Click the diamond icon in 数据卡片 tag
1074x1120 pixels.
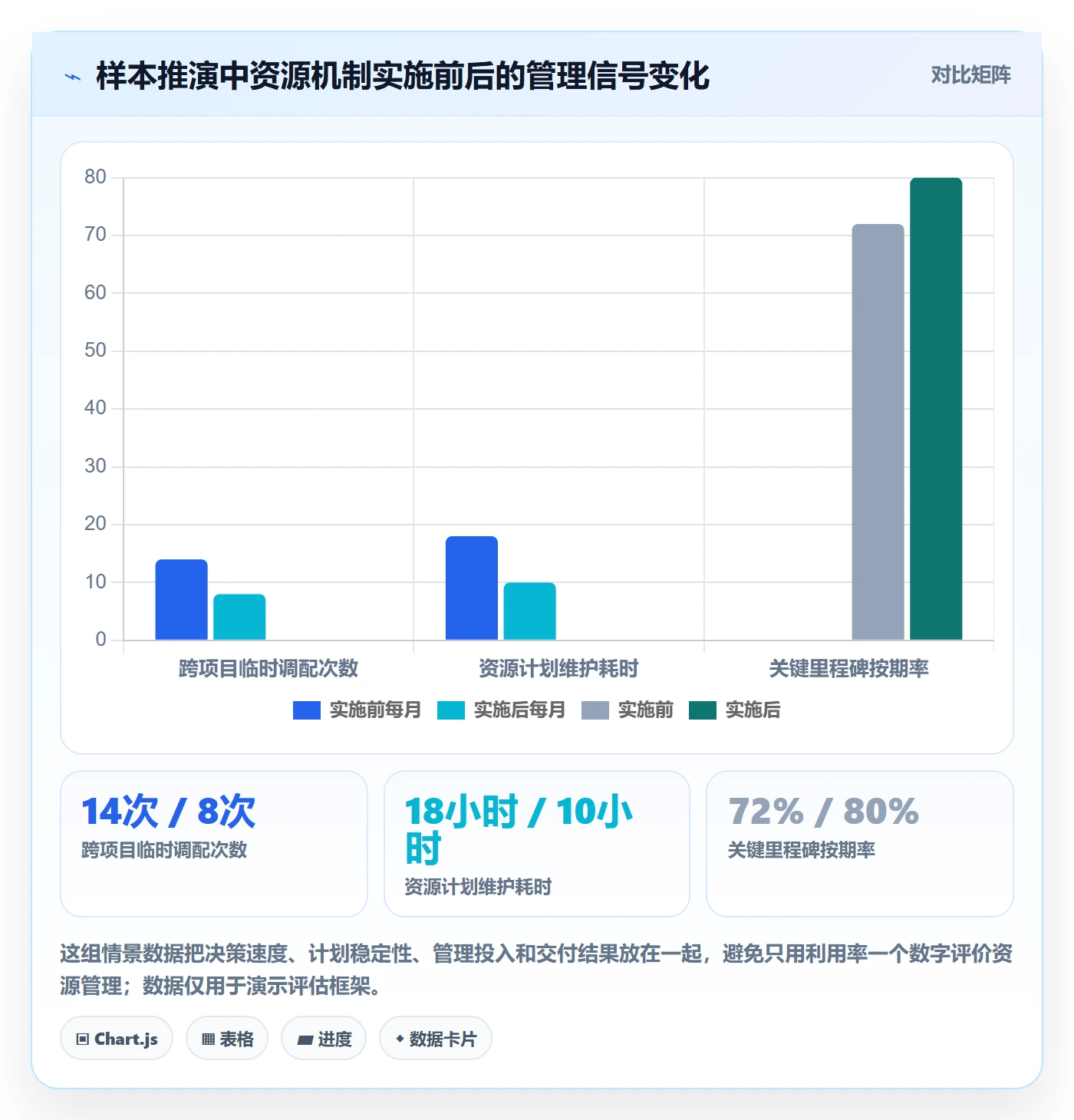(400, 1039)
